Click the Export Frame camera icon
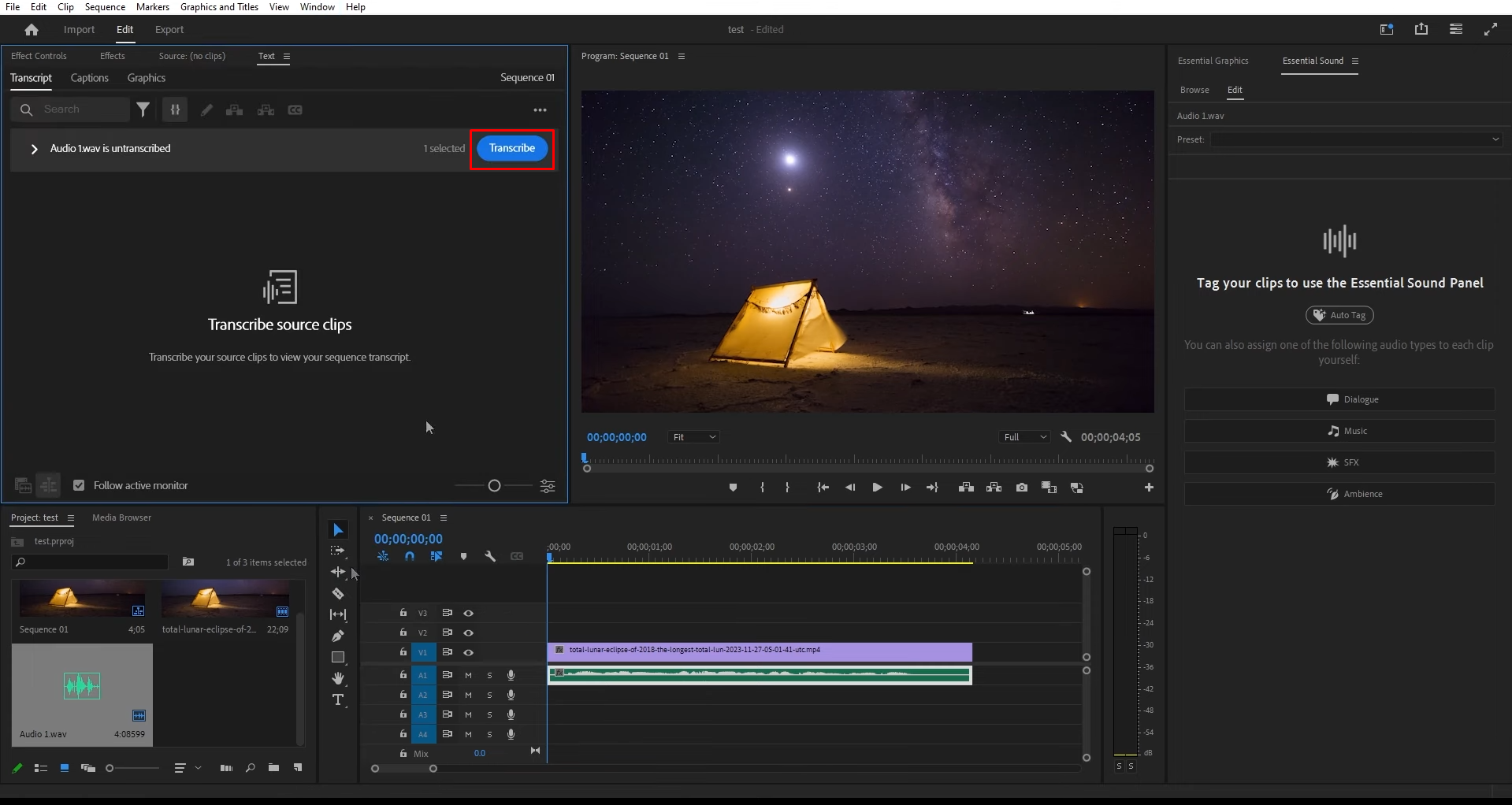 1022,488
